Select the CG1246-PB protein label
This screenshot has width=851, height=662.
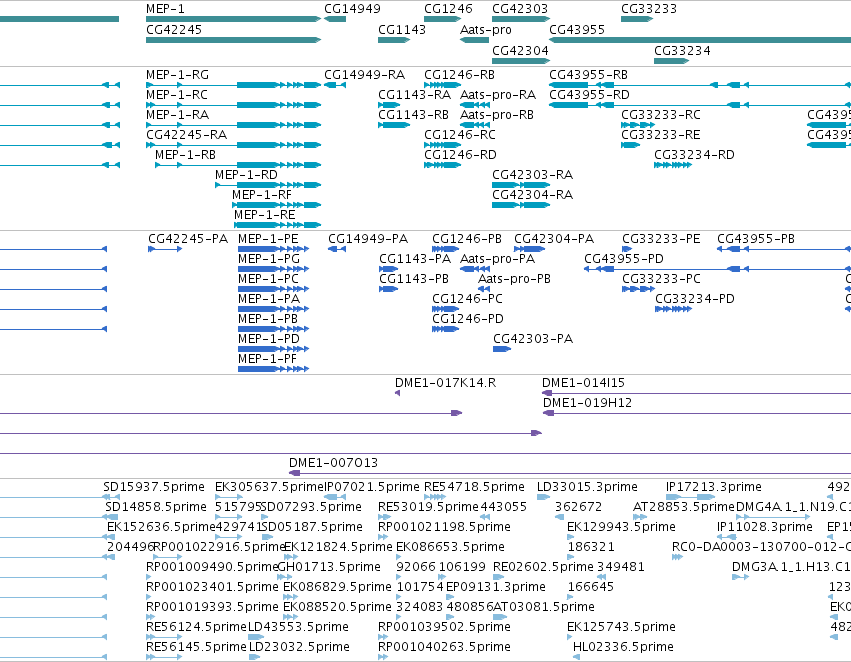pyautogui.click(x=467, y=239)
